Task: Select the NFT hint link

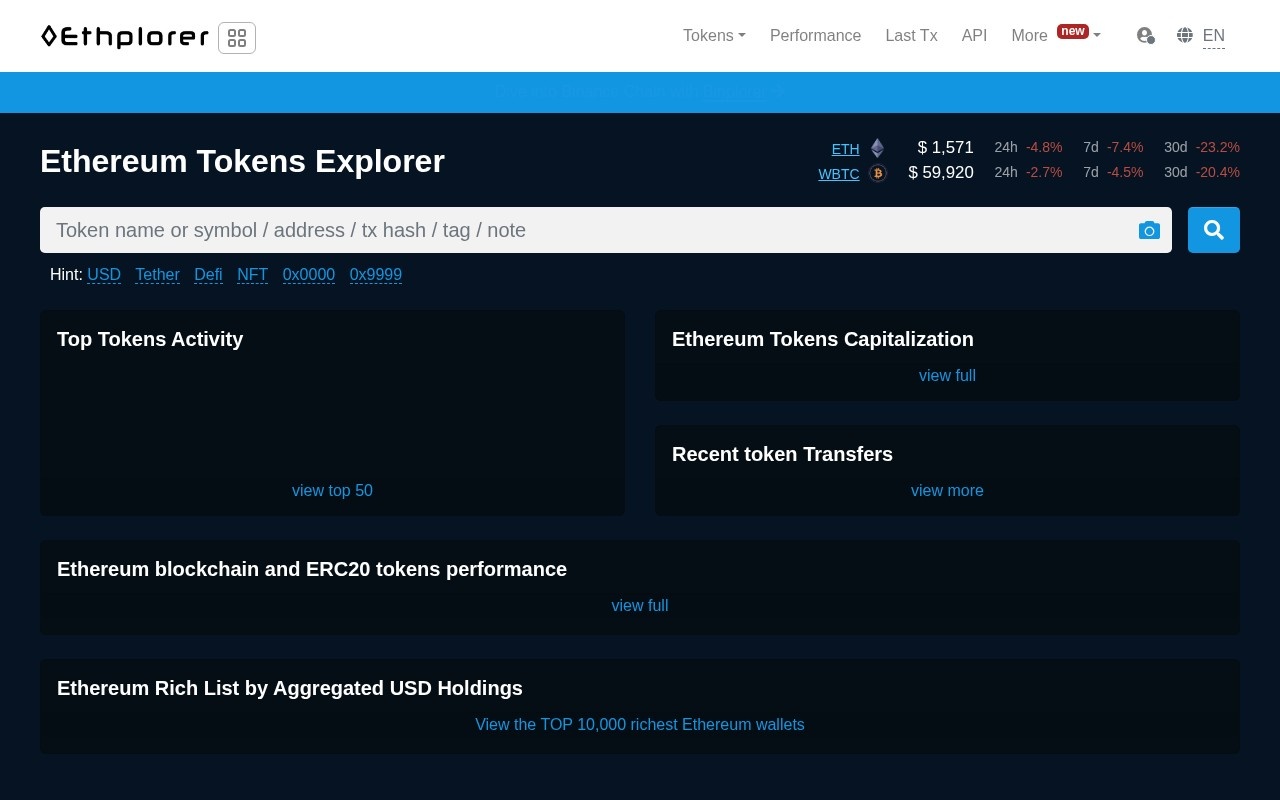Action: click(252, 275)
